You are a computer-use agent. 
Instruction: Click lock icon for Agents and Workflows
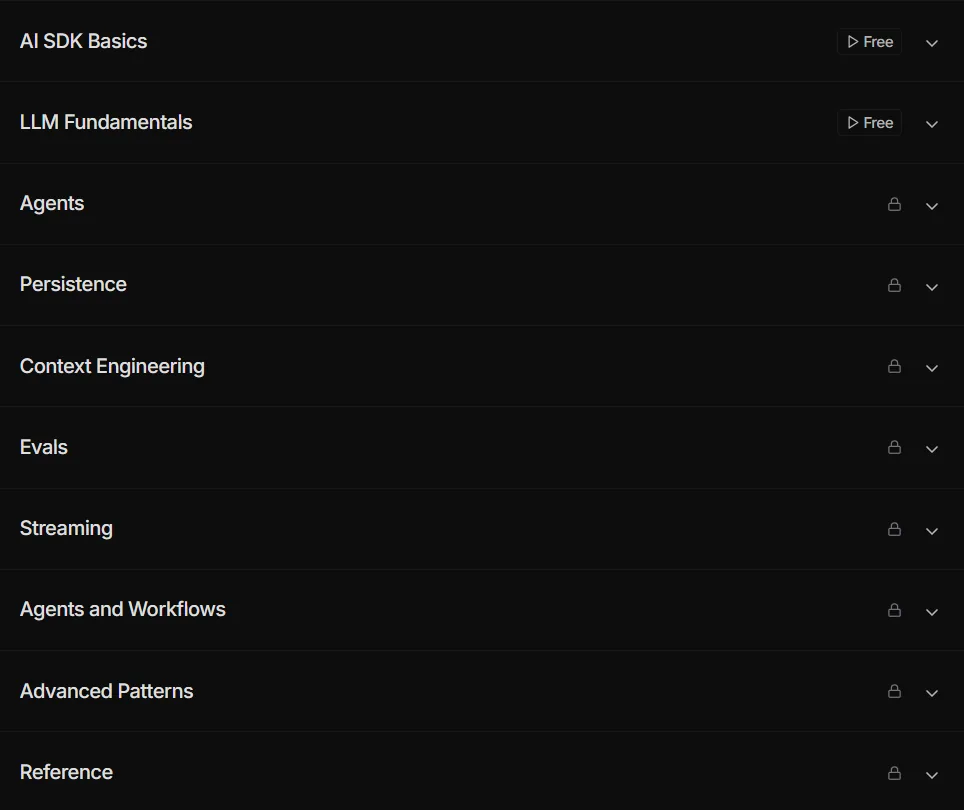[x=895, y=610]
